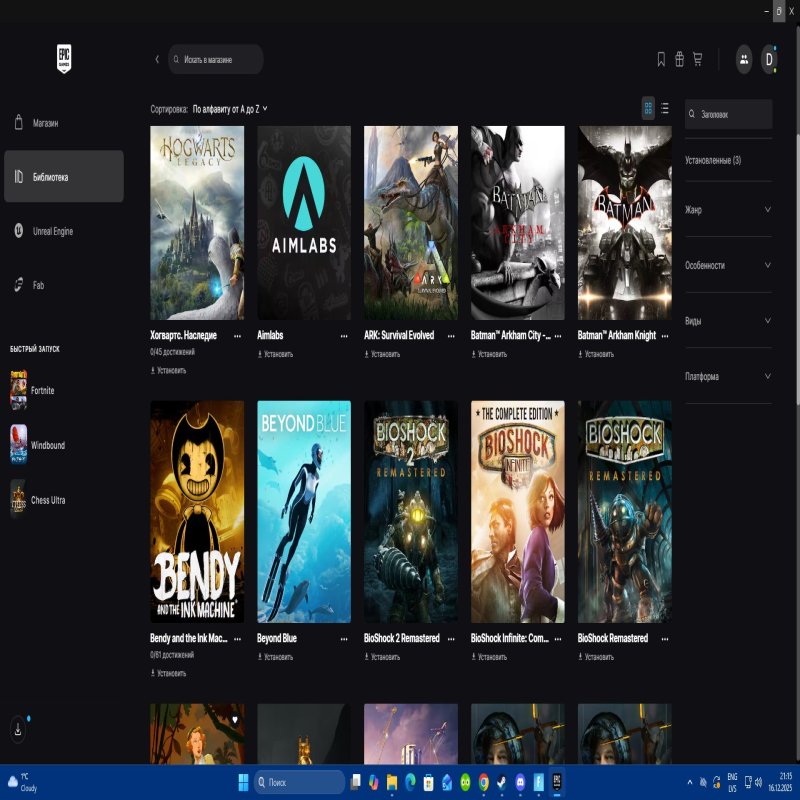The width and height of the screenshot is (800, 800).
Task: Open the shopping cart icon
Action: click(697, 59)
